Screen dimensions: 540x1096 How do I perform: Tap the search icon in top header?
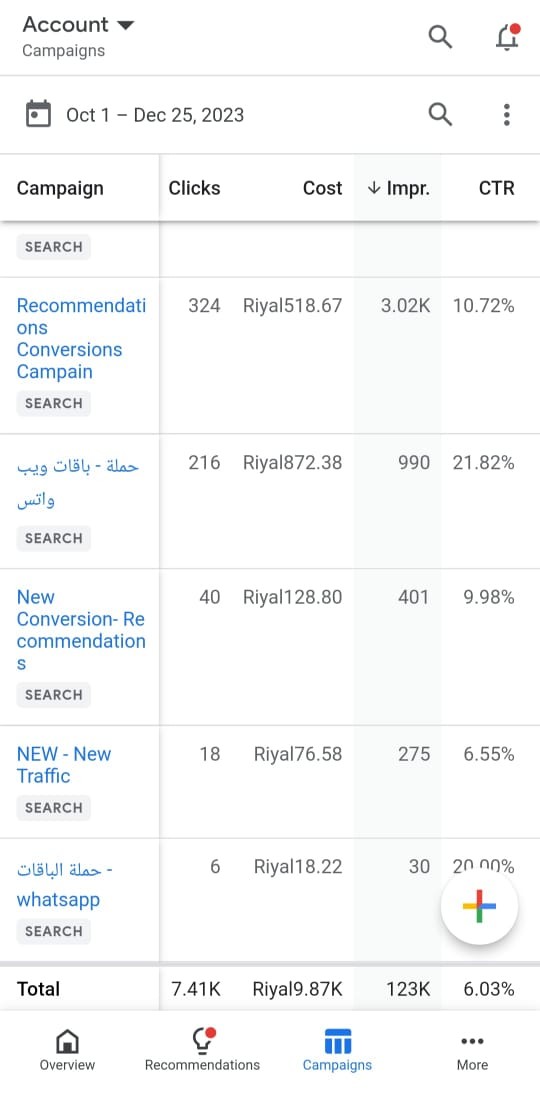440,36
